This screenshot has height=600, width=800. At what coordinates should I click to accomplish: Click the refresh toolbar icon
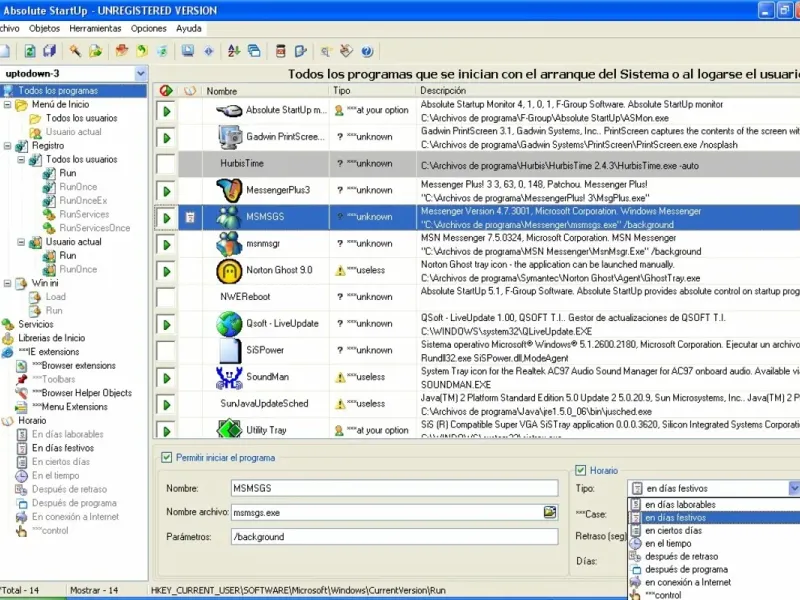tap(30, 51)
